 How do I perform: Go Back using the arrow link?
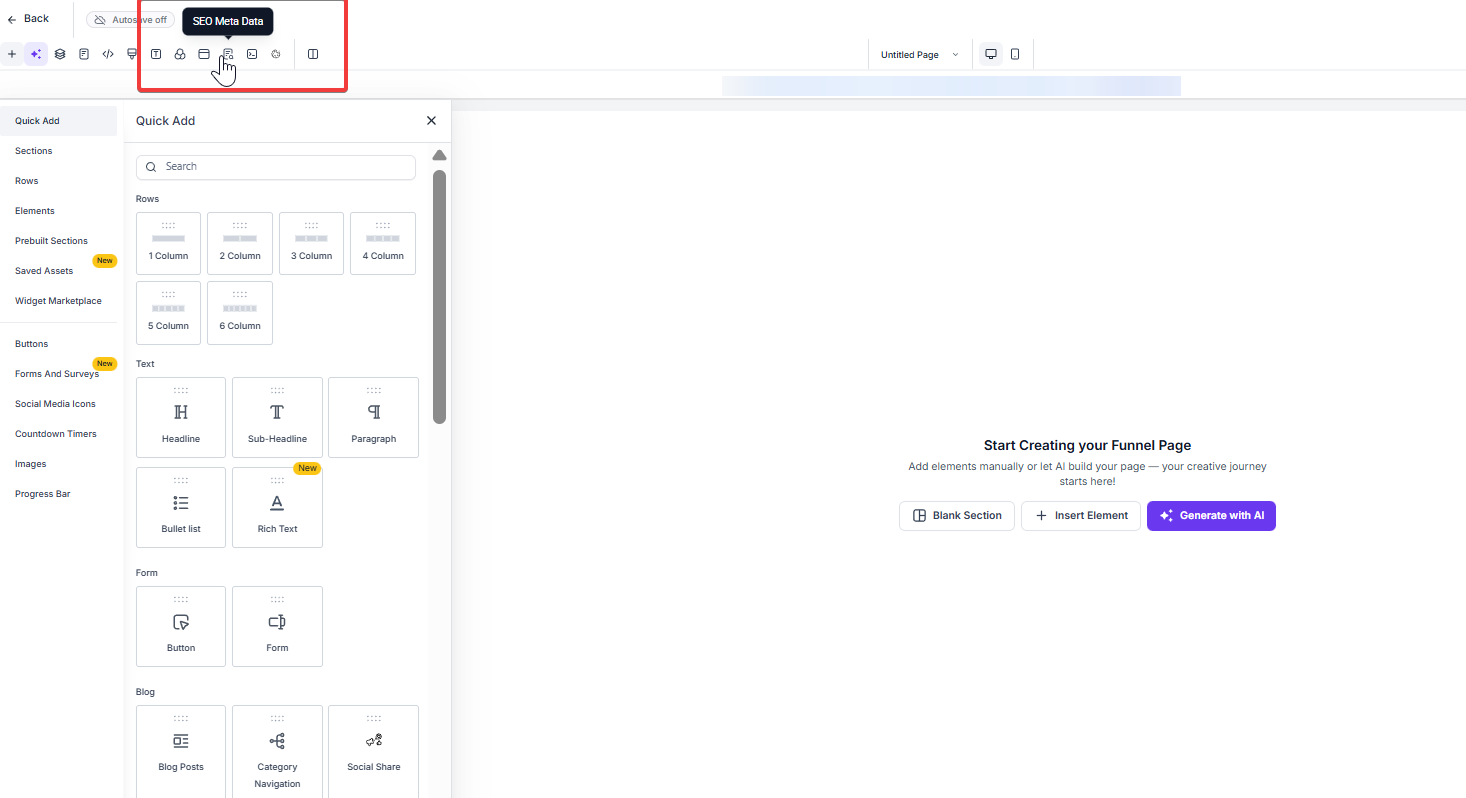click(28, 19)
